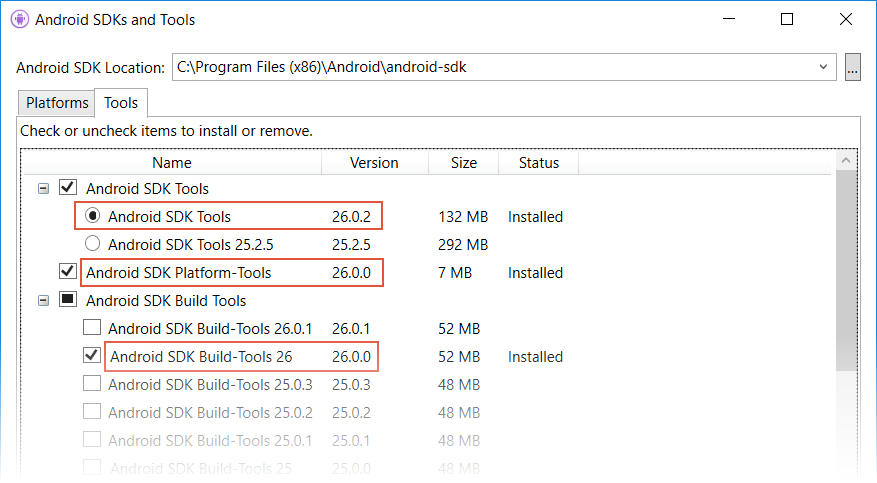Click the SDK location path field
This screenshot has width=877, height=483.
pyautogui.click(x=492, y=67)
